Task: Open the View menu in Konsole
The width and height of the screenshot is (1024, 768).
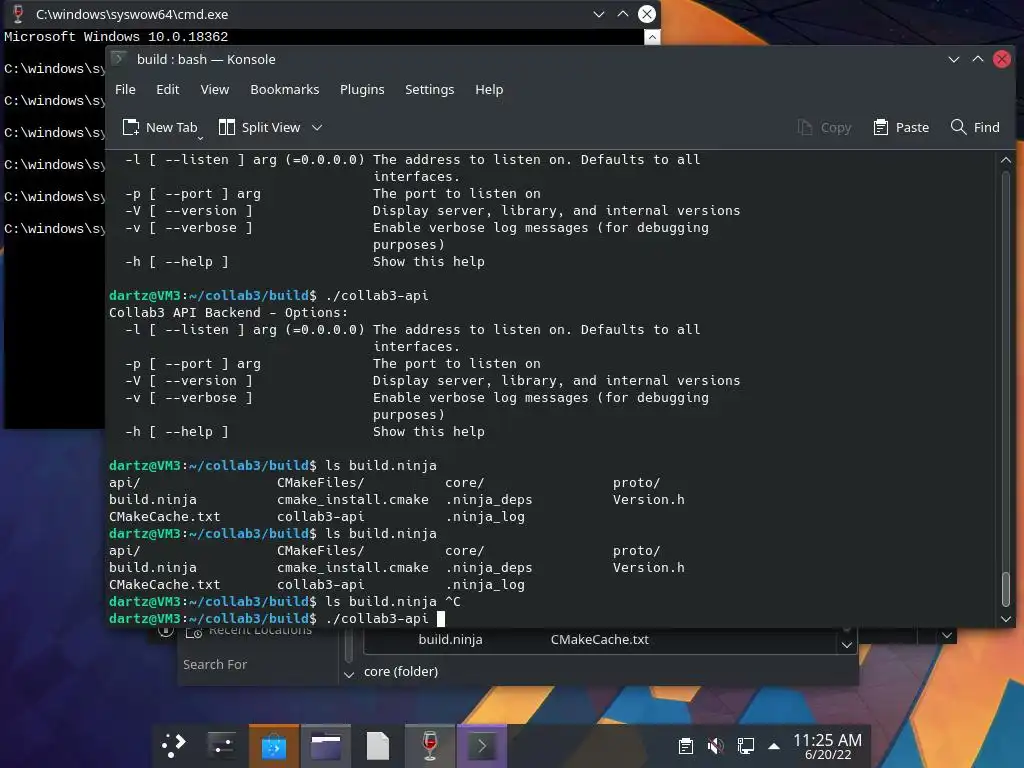Action: 215,89
